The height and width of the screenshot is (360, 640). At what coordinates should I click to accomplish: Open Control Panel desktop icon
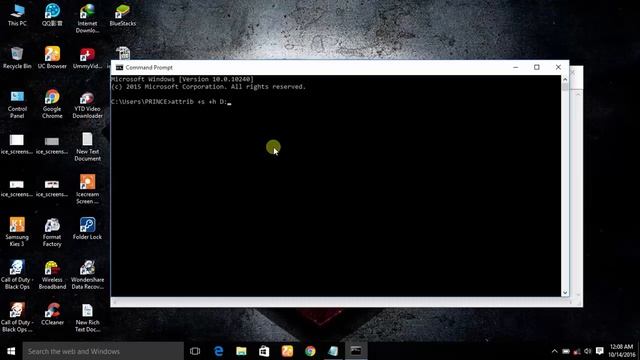pos(17,104)
